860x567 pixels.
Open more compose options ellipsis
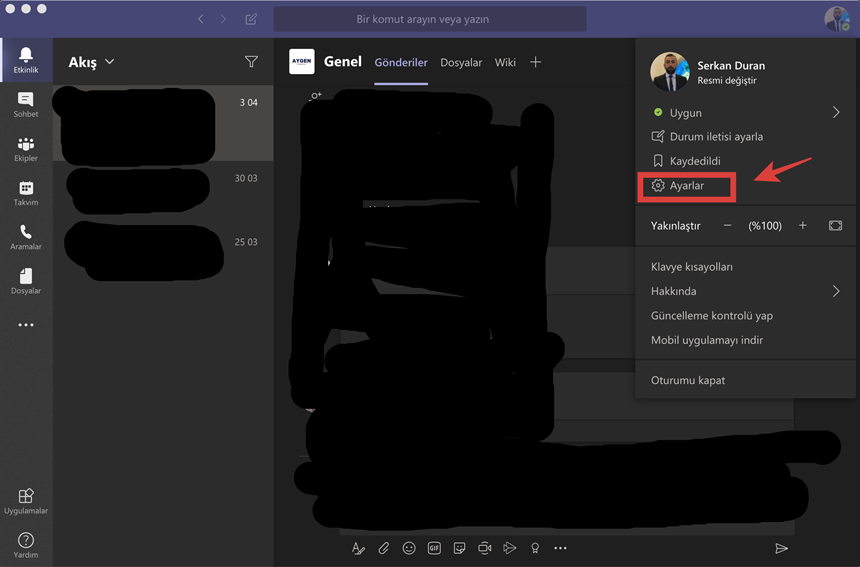pos(560,548)
